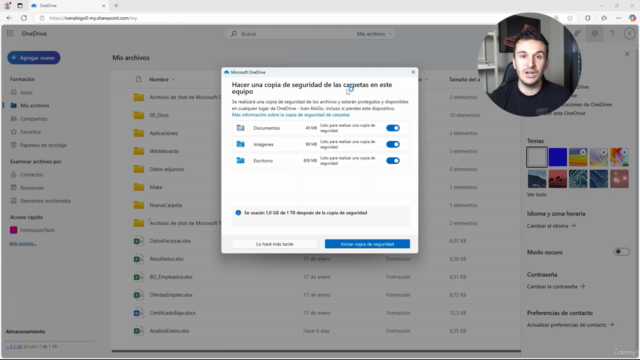Click the file list horizontal scrollbar
This screenshot has height=360, width=640.
pyautogui.click(x=316, y=351)
